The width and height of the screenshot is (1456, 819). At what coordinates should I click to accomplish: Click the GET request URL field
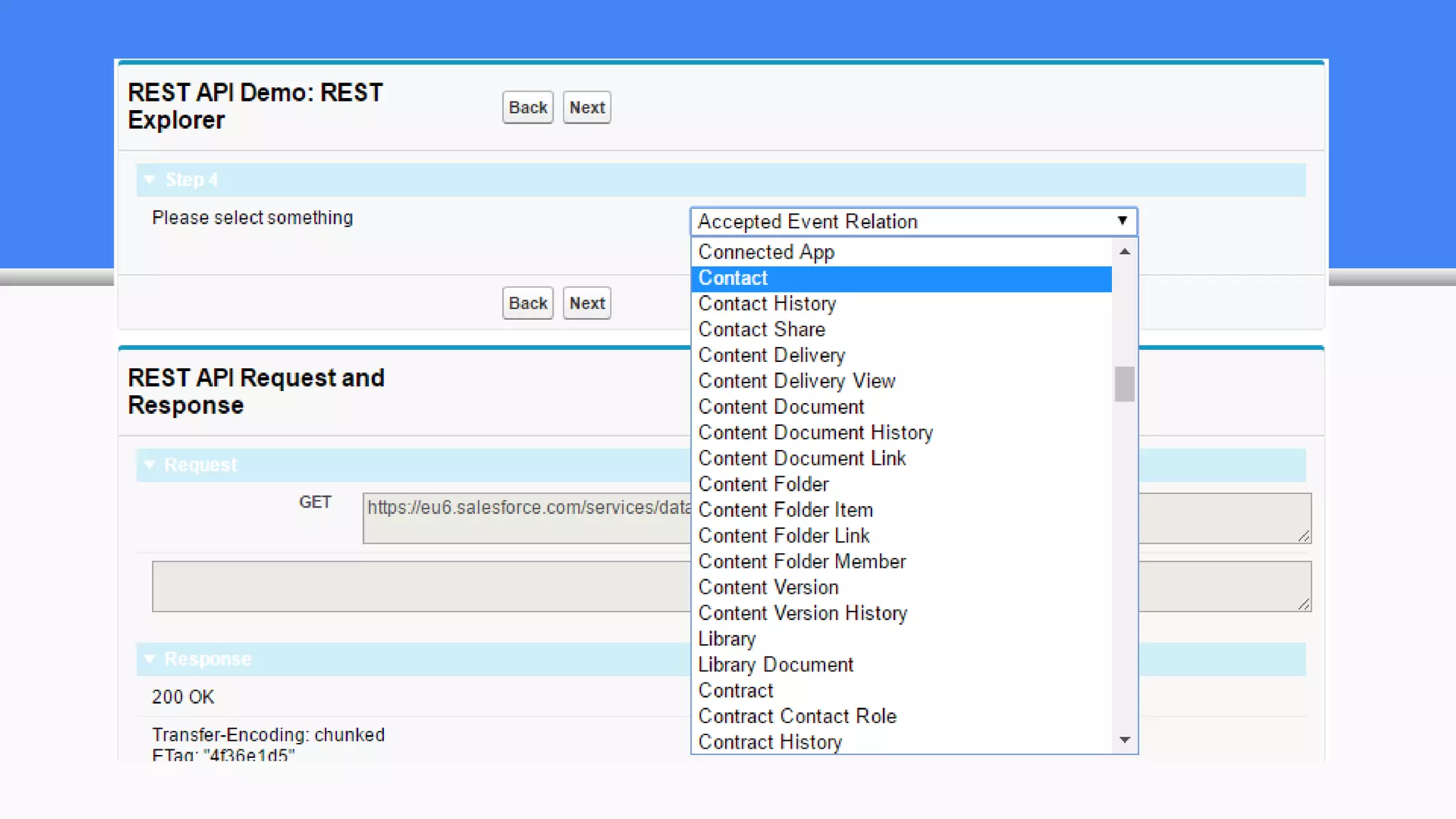tap(526, 518)
